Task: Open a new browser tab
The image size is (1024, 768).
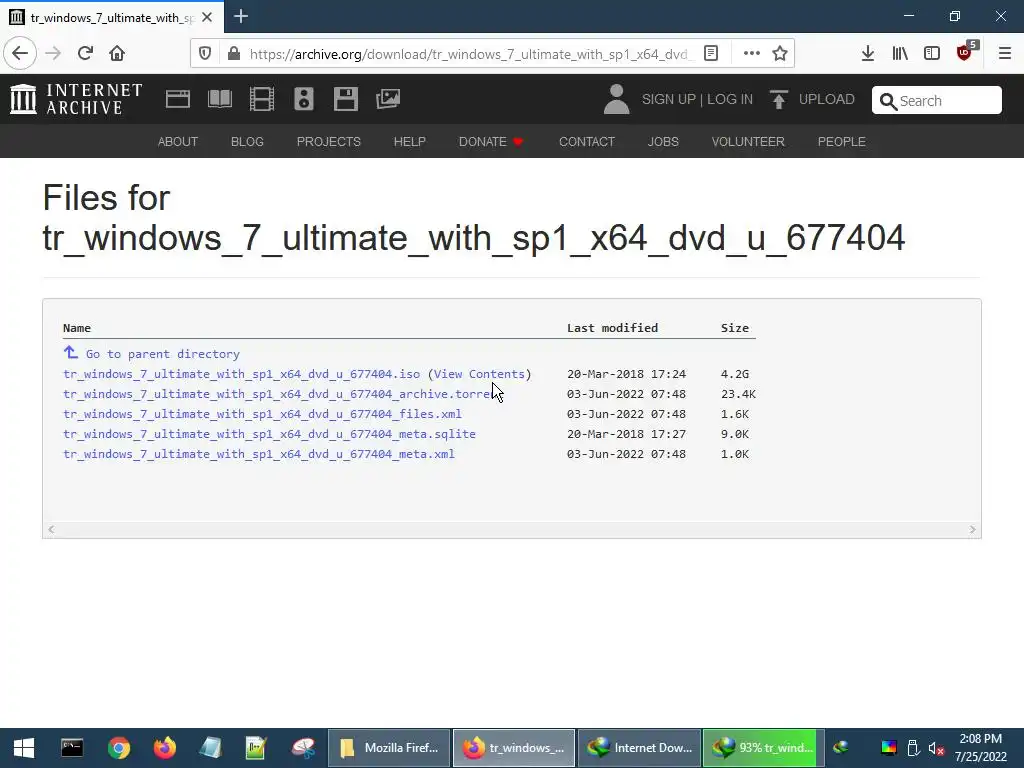Action: pyautogui.click(x=240, y=16)
